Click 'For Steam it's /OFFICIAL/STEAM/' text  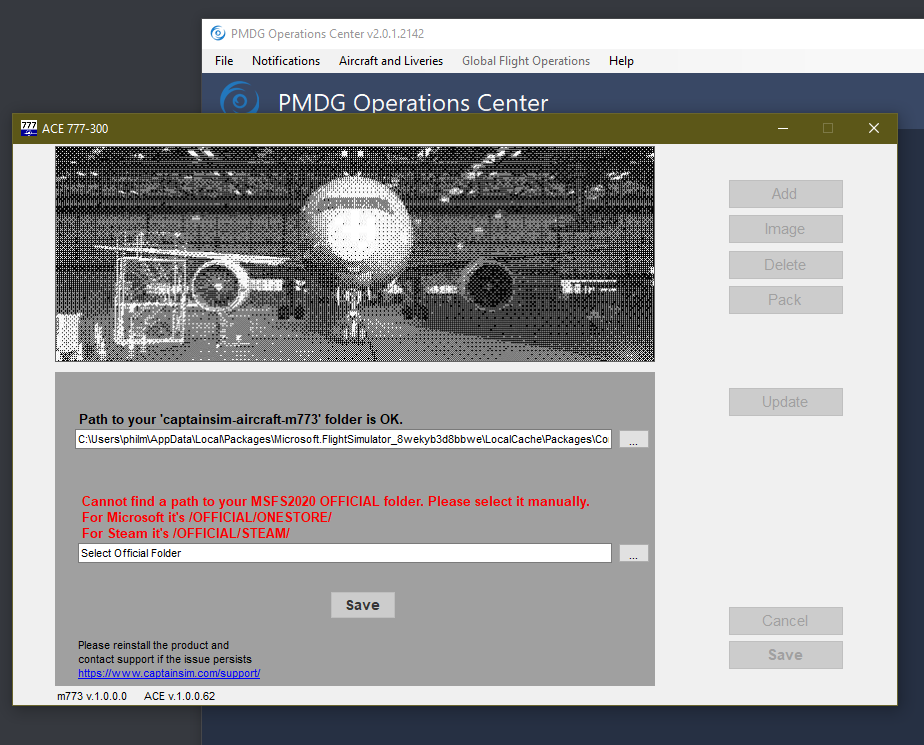(x=186, y=533)
